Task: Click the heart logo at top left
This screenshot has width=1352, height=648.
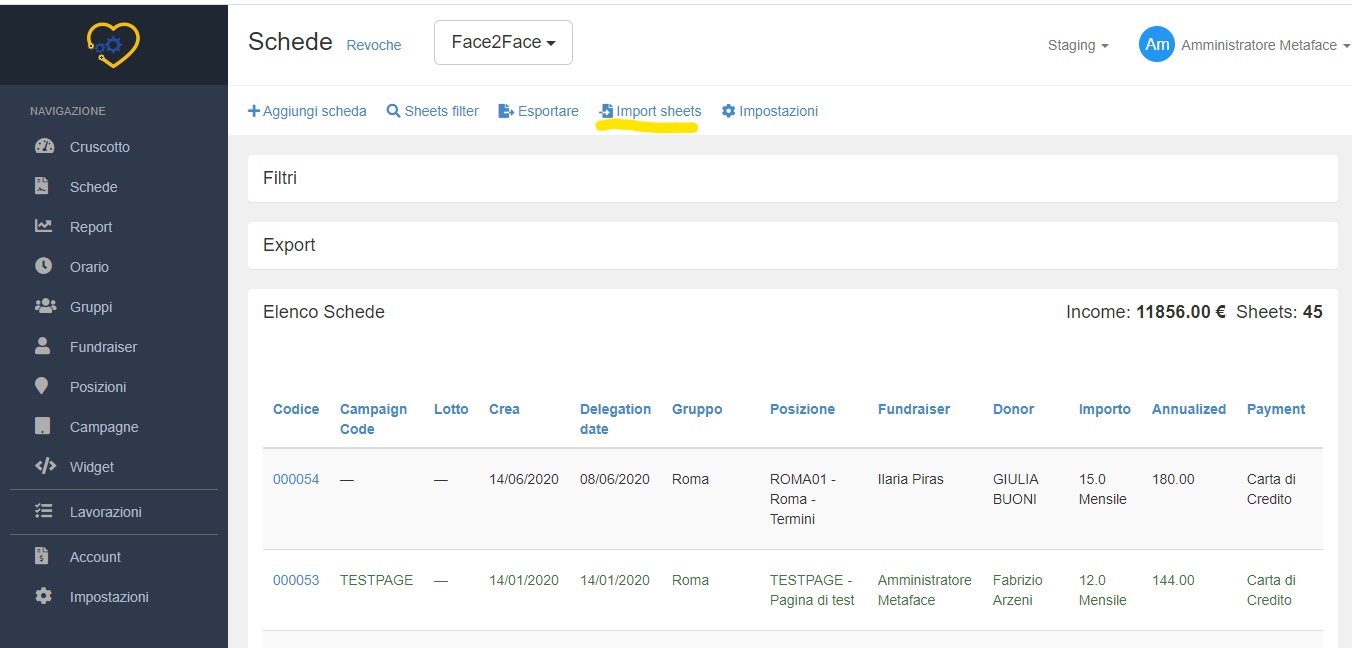Action: (x=113, y=44)
